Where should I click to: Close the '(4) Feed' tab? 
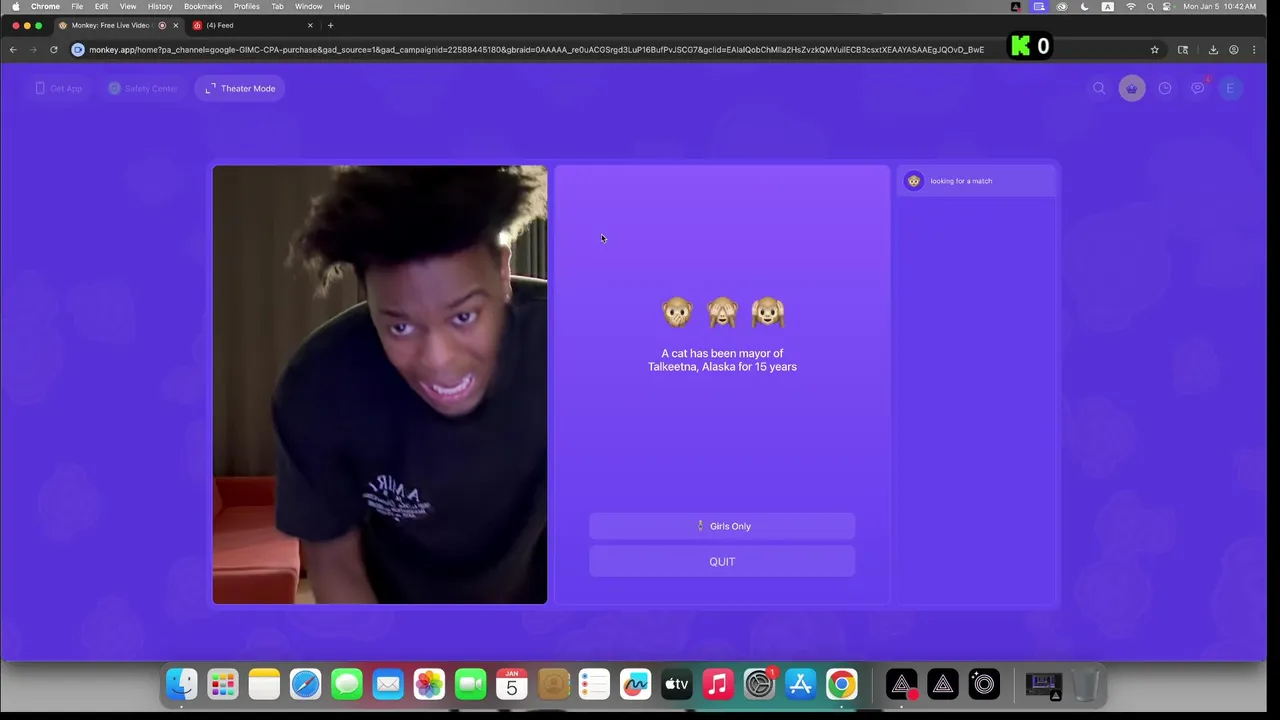(x=310, y=25)
